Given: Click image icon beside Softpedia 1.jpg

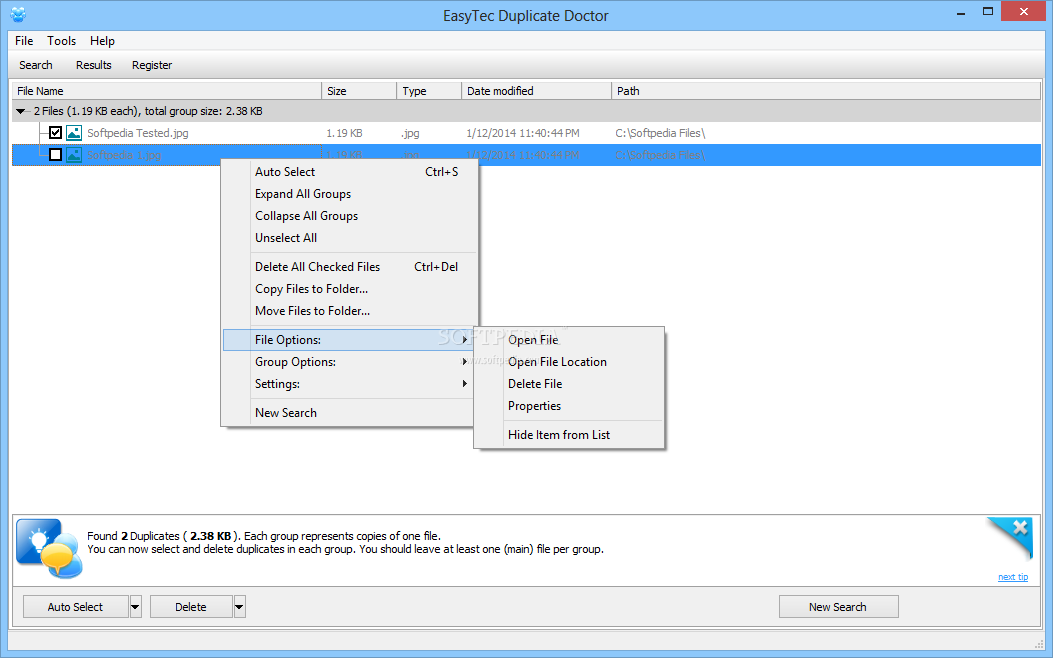Looking at the screenshot, I should tap(74, 155).
